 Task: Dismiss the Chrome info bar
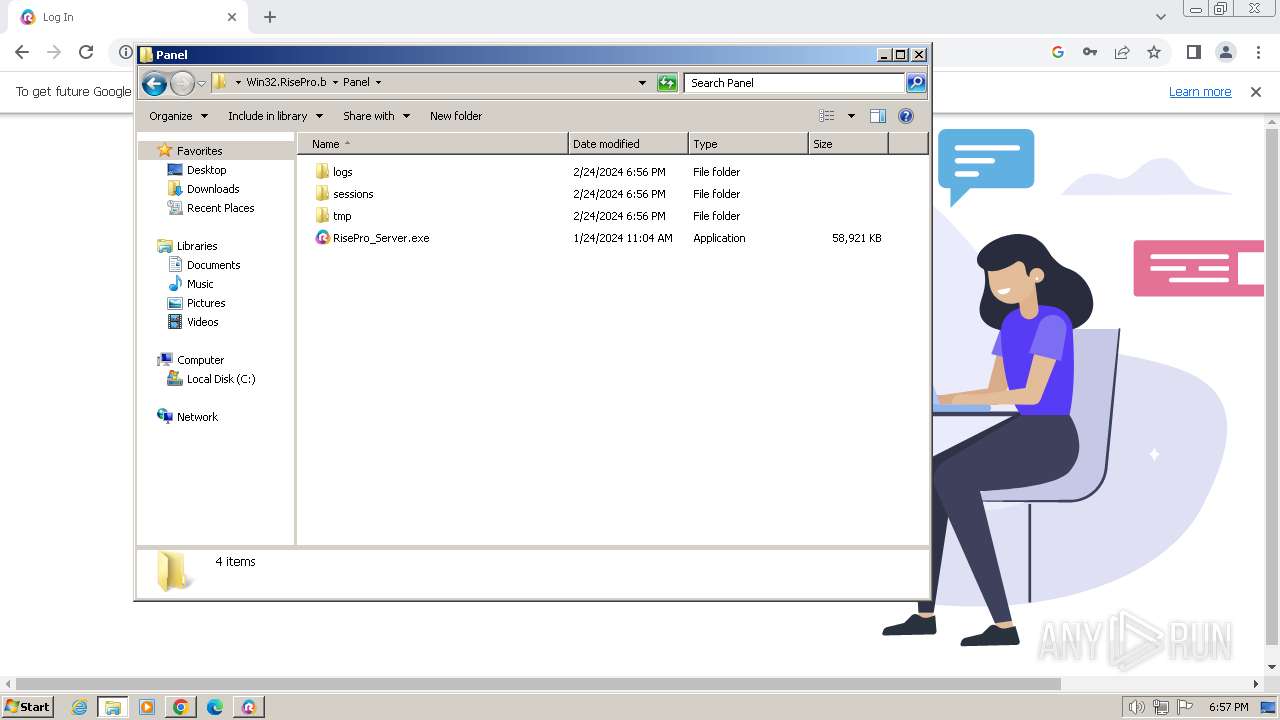point(1256,92)
